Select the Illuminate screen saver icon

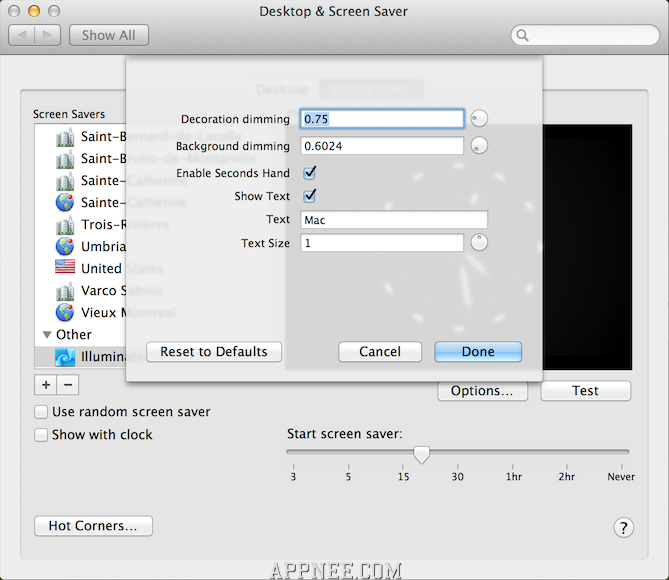coord(65,357)
